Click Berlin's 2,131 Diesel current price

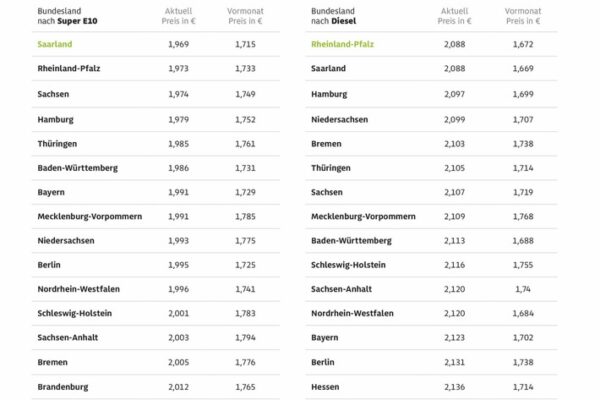(x=455, y=362)
